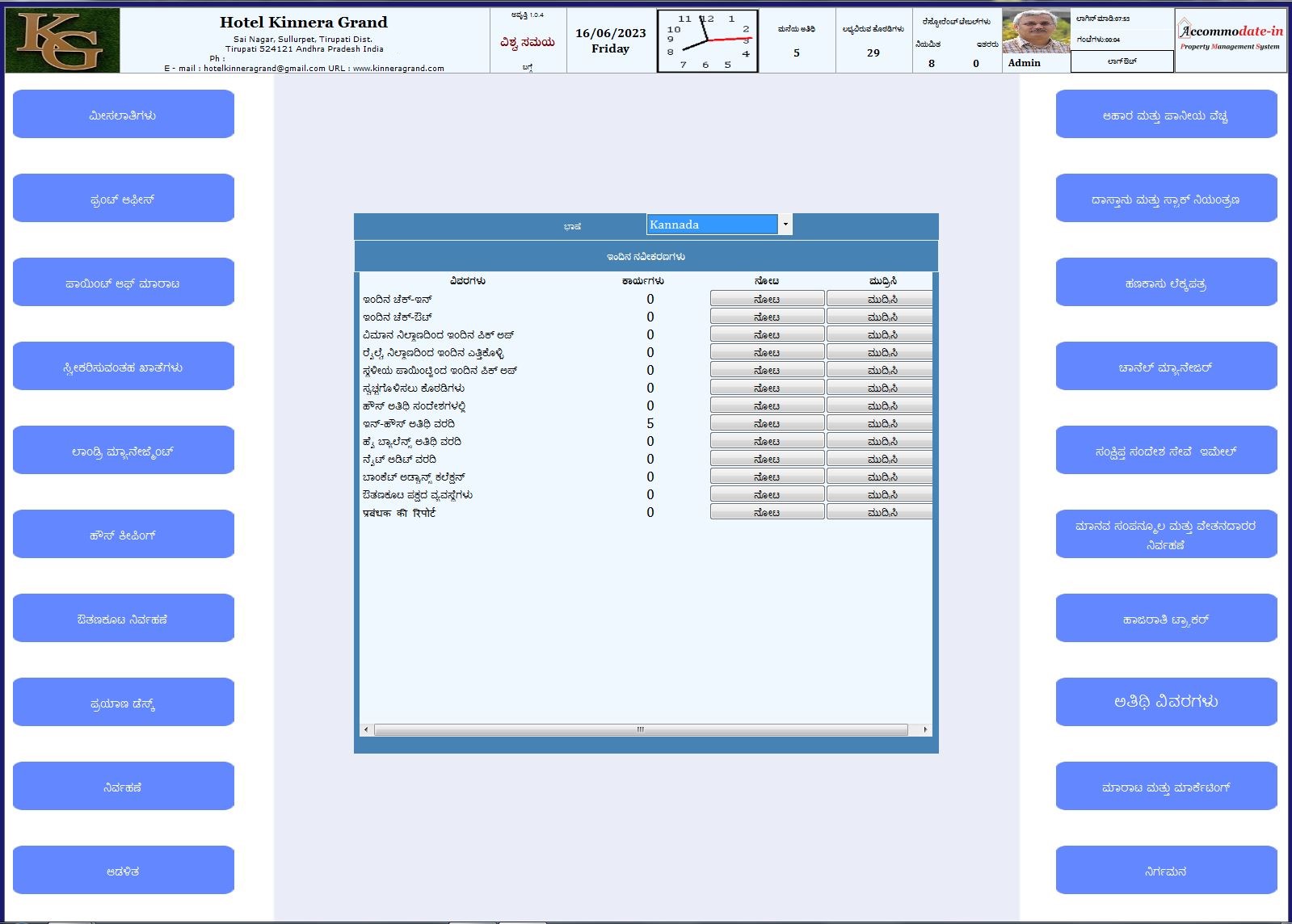Print banquet party arrangements (ಔತಣಕೂಟ ಪಕ್ಷದ) row
Image resolution: width=1292 pixels, height=924 pixels.
click(879, 494)
